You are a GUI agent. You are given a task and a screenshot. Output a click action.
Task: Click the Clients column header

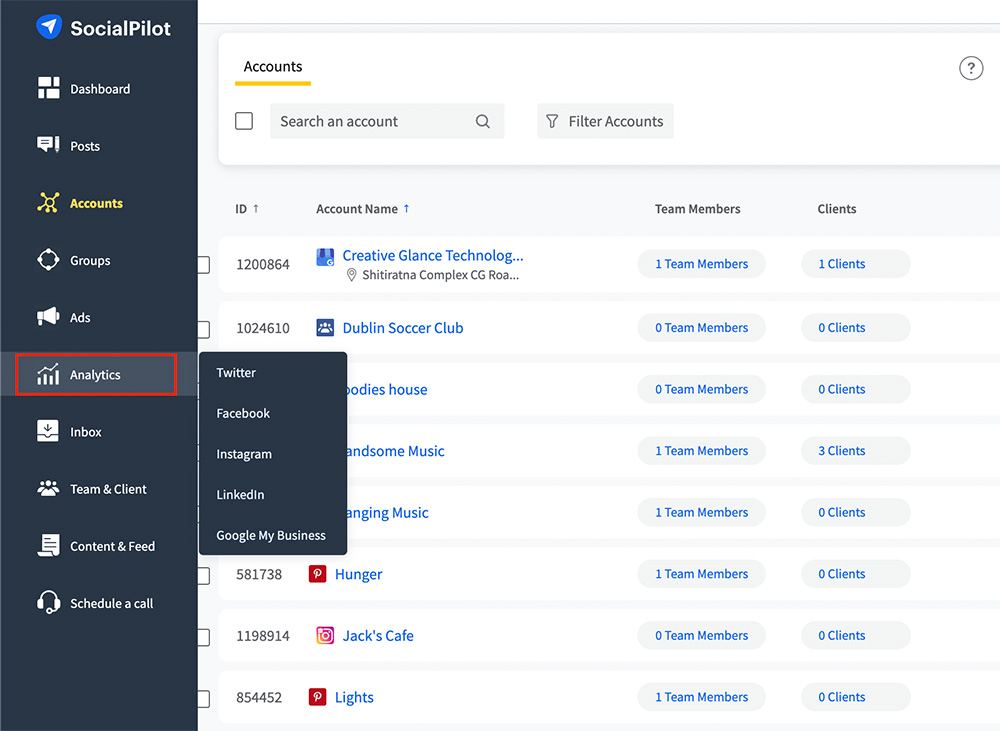point(837,209)
